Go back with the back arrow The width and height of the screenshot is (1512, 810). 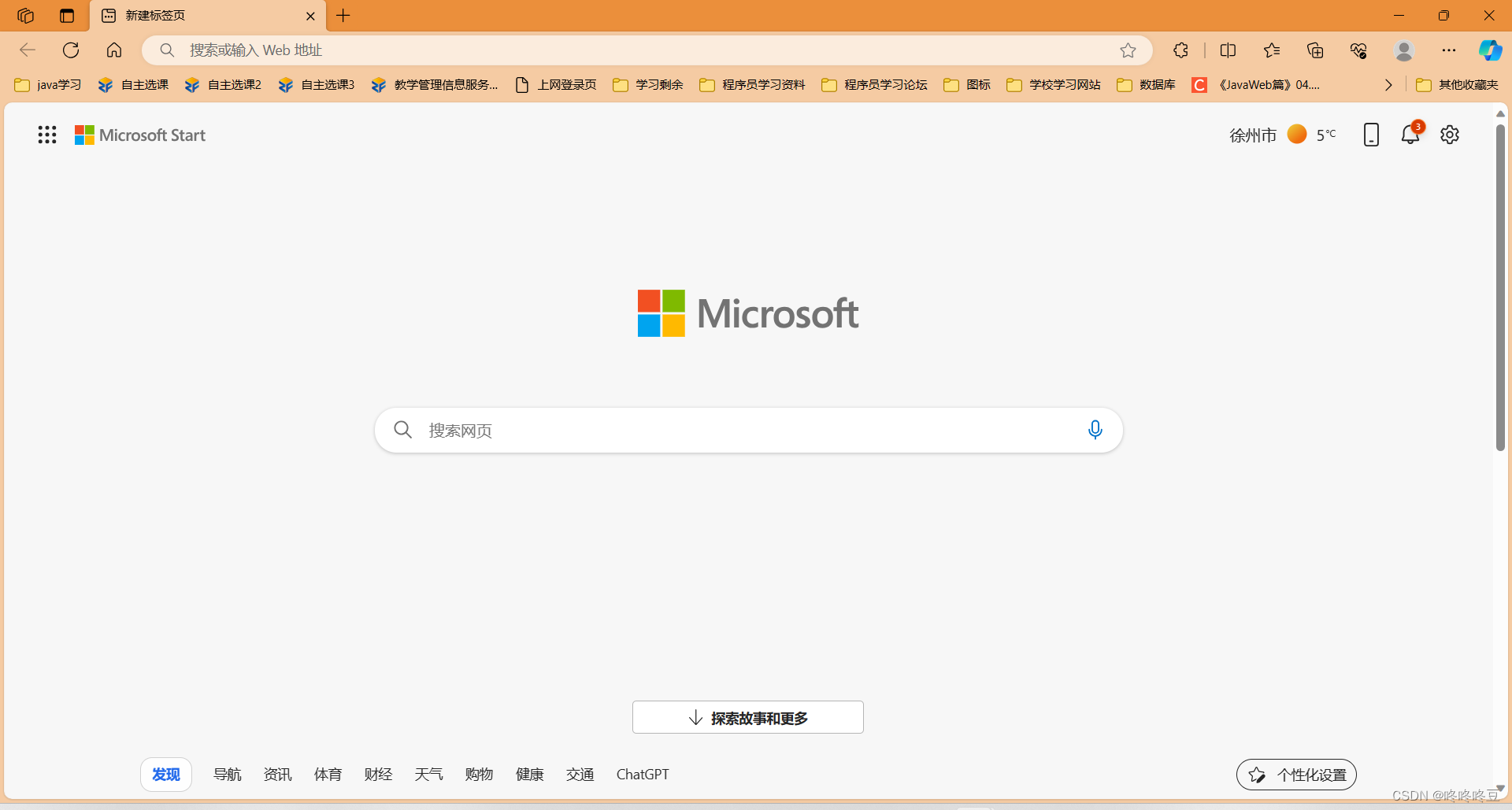tap(28, 50)
